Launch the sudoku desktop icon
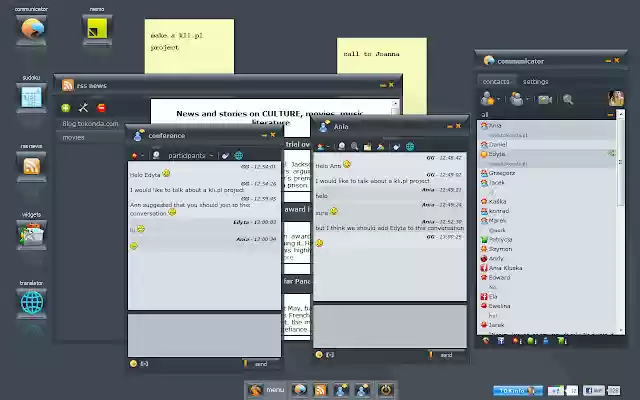The image size is (640, 400). pyautogui.click(x=31, y=98)
